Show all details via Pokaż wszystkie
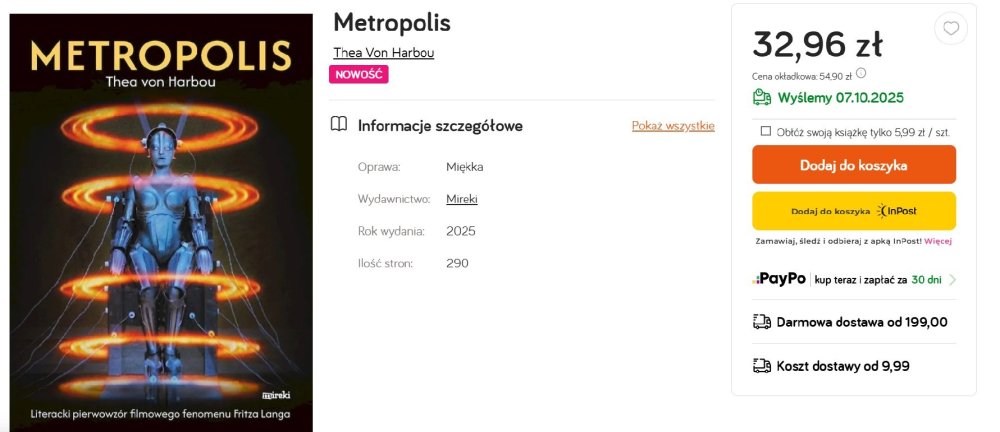 coord(673,126)
